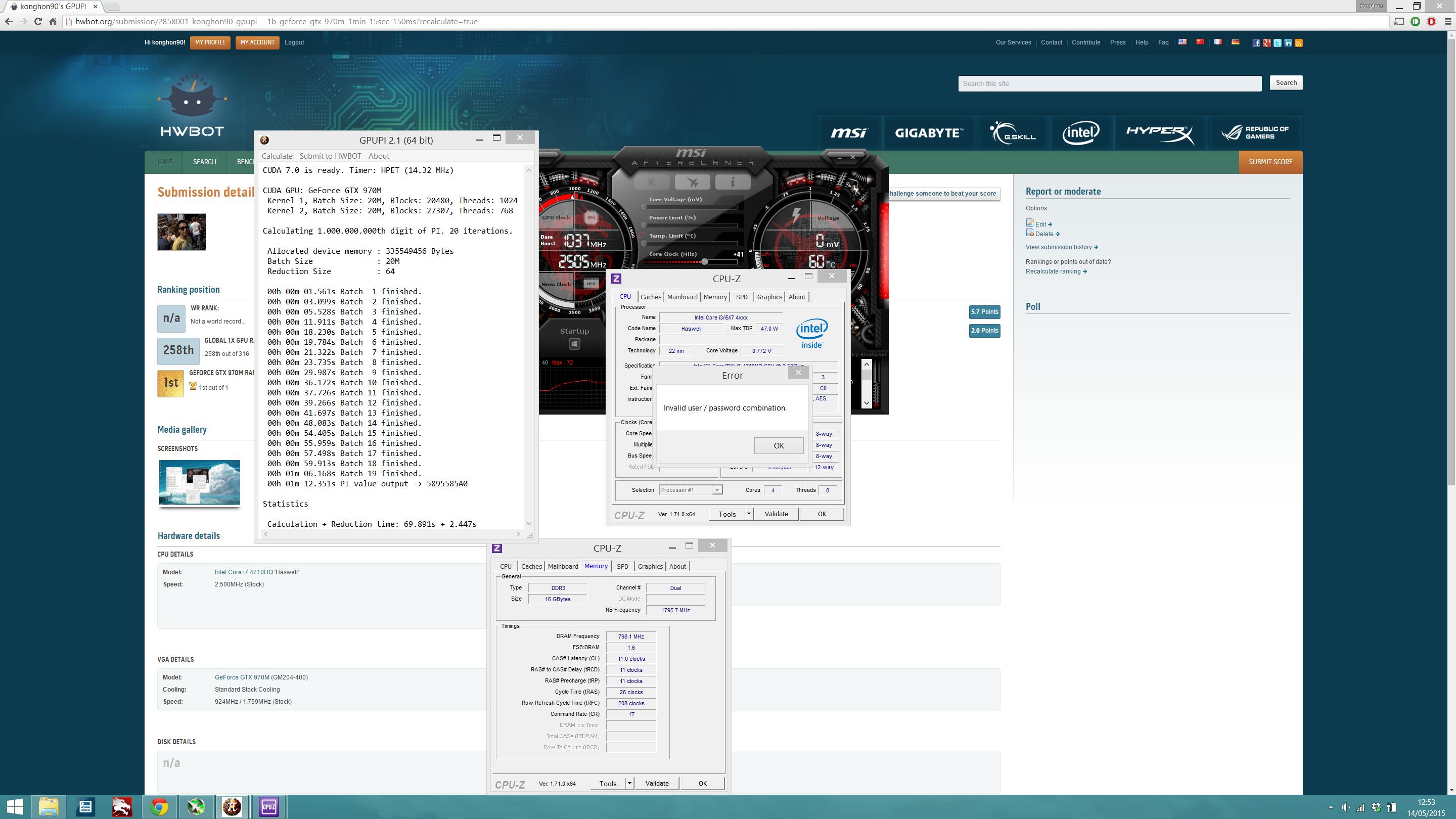Open HWBOT Facebook icon
This screenshot has height=819, width=1456.
1256,43
